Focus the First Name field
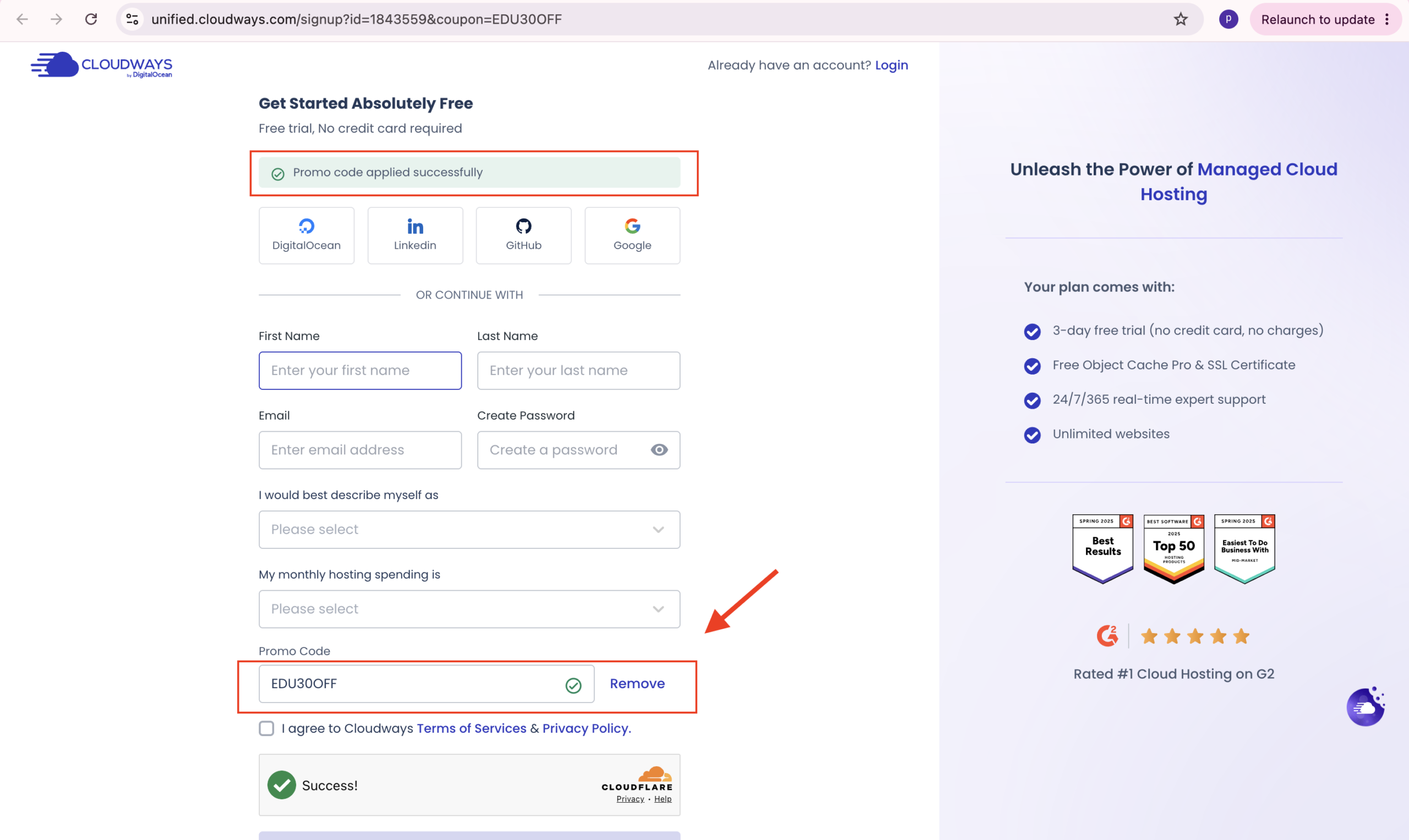The height and width of the screenshot is (840, 1409). click(x=360, y=370)
